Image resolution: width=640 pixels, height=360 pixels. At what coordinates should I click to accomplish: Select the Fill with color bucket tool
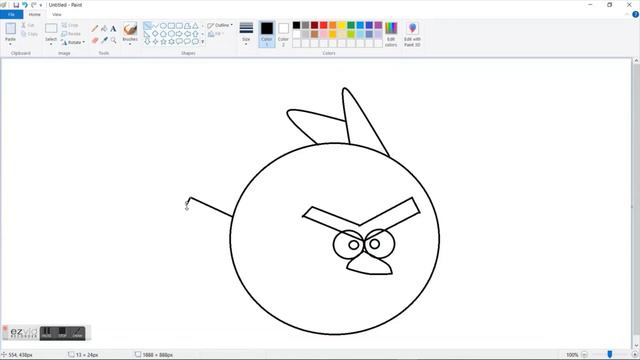104,29
